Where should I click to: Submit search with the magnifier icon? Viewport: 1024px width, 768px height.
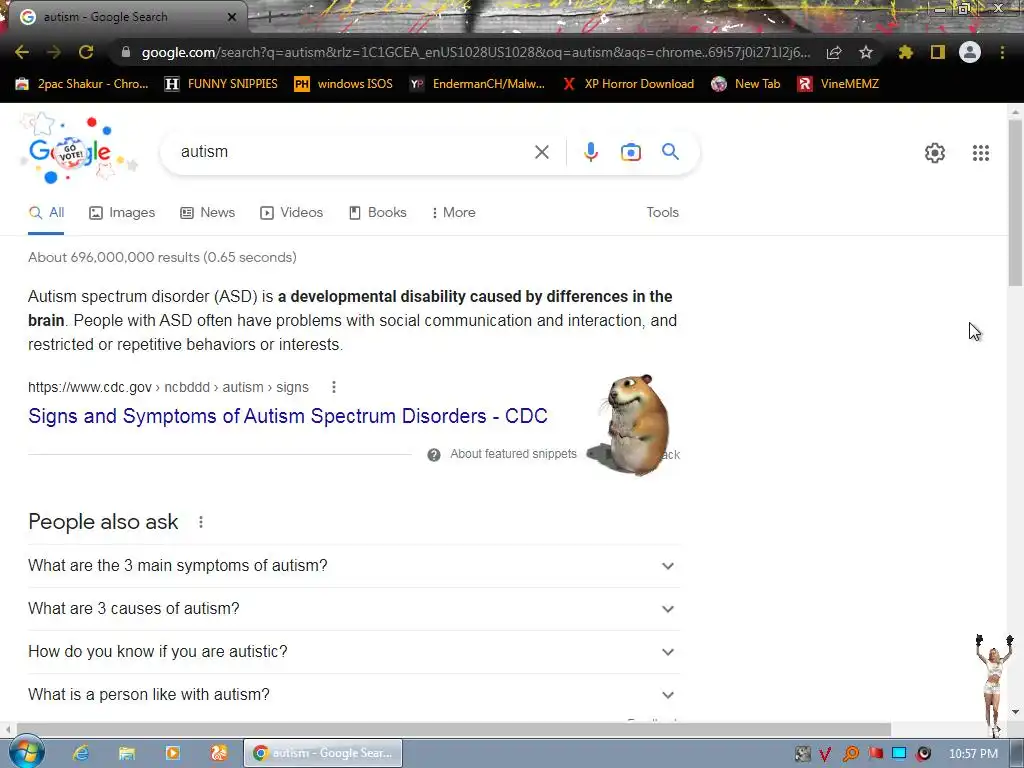pyautogui.click(x=670, y=152)
